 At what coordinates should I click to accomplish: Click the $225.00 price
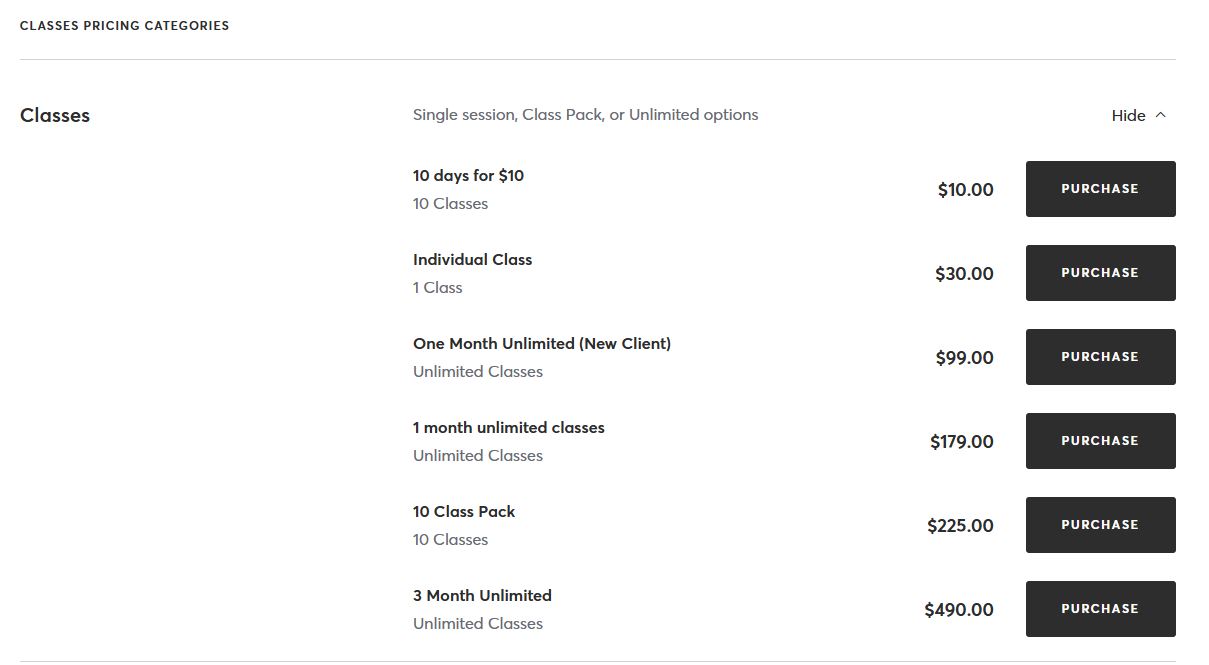click(960, 526)
